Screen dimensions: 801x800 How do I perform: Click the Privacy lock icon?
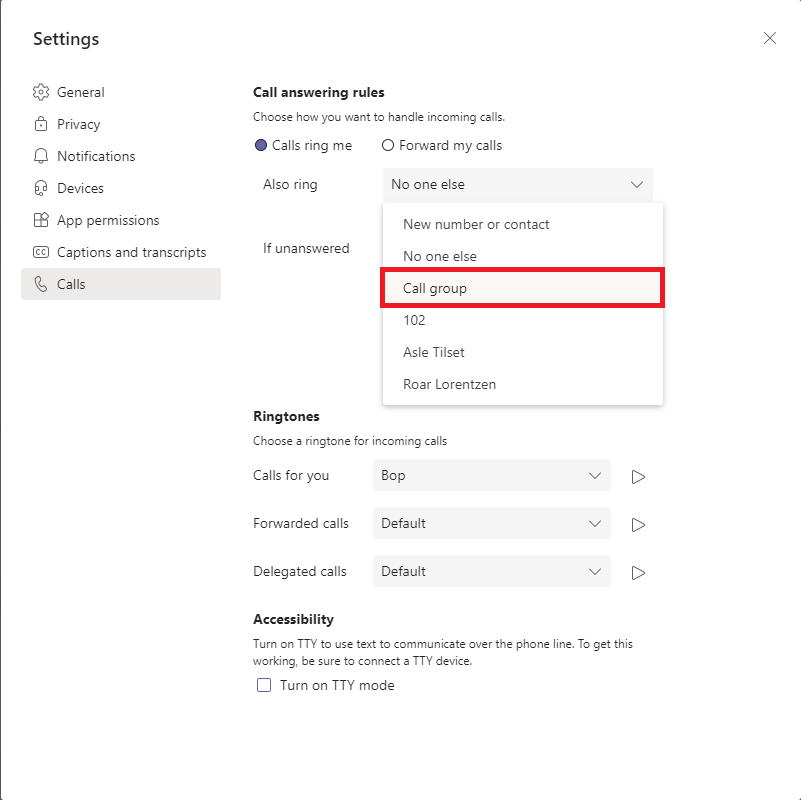(41, 124)
